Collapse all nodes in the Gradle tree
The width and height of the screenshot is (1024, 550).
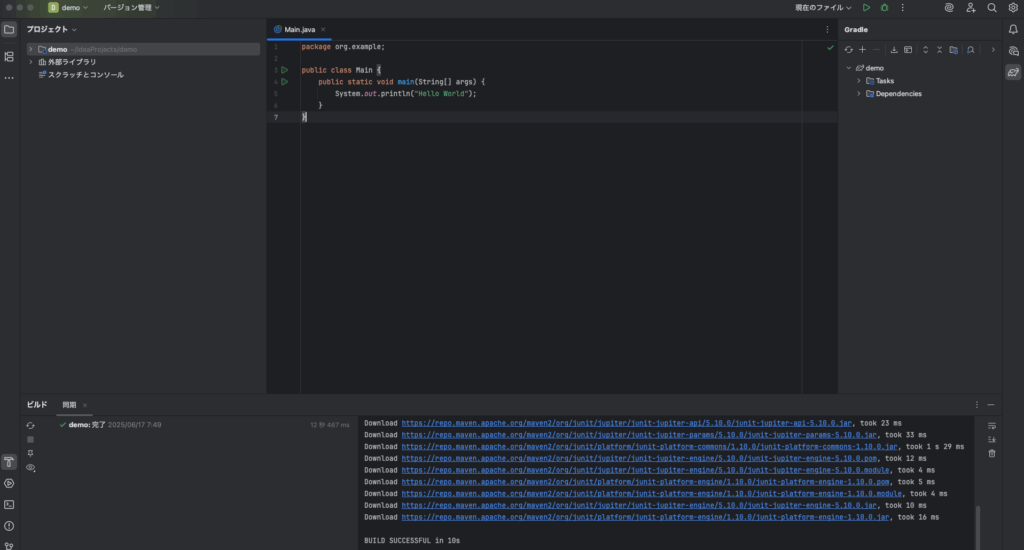pos(939,50)
